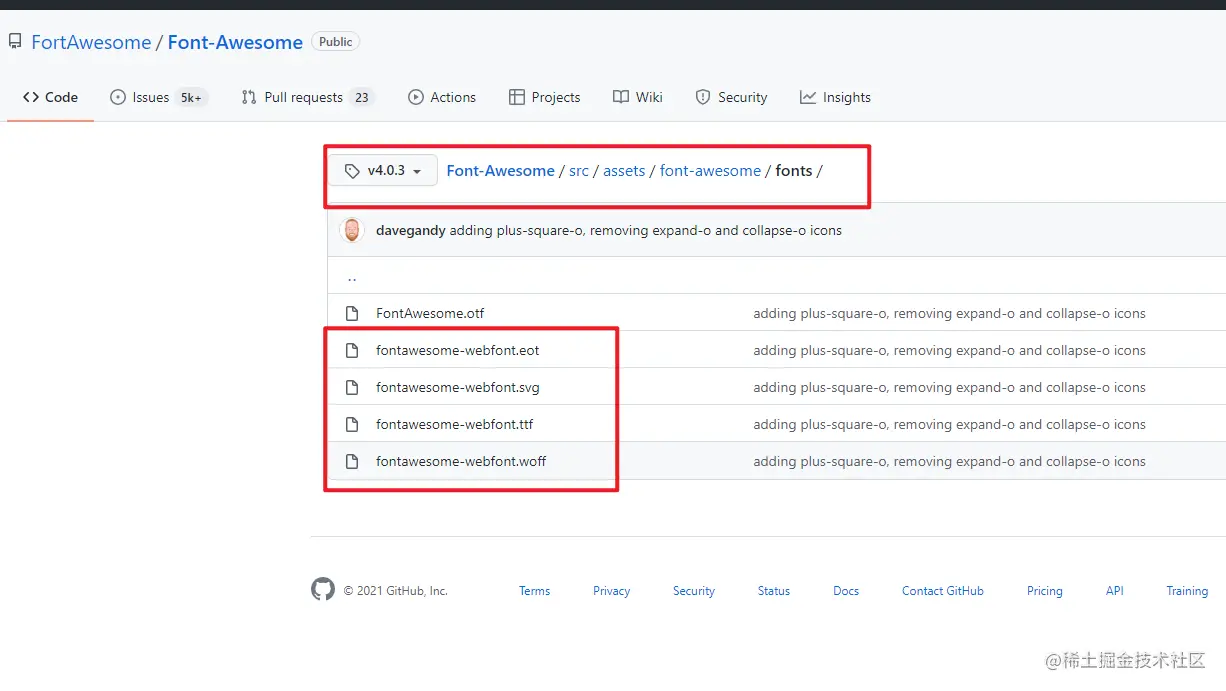Open the Privacy footer link
The height and width of the screenshot is (691, 1226).
pos(611,591)
